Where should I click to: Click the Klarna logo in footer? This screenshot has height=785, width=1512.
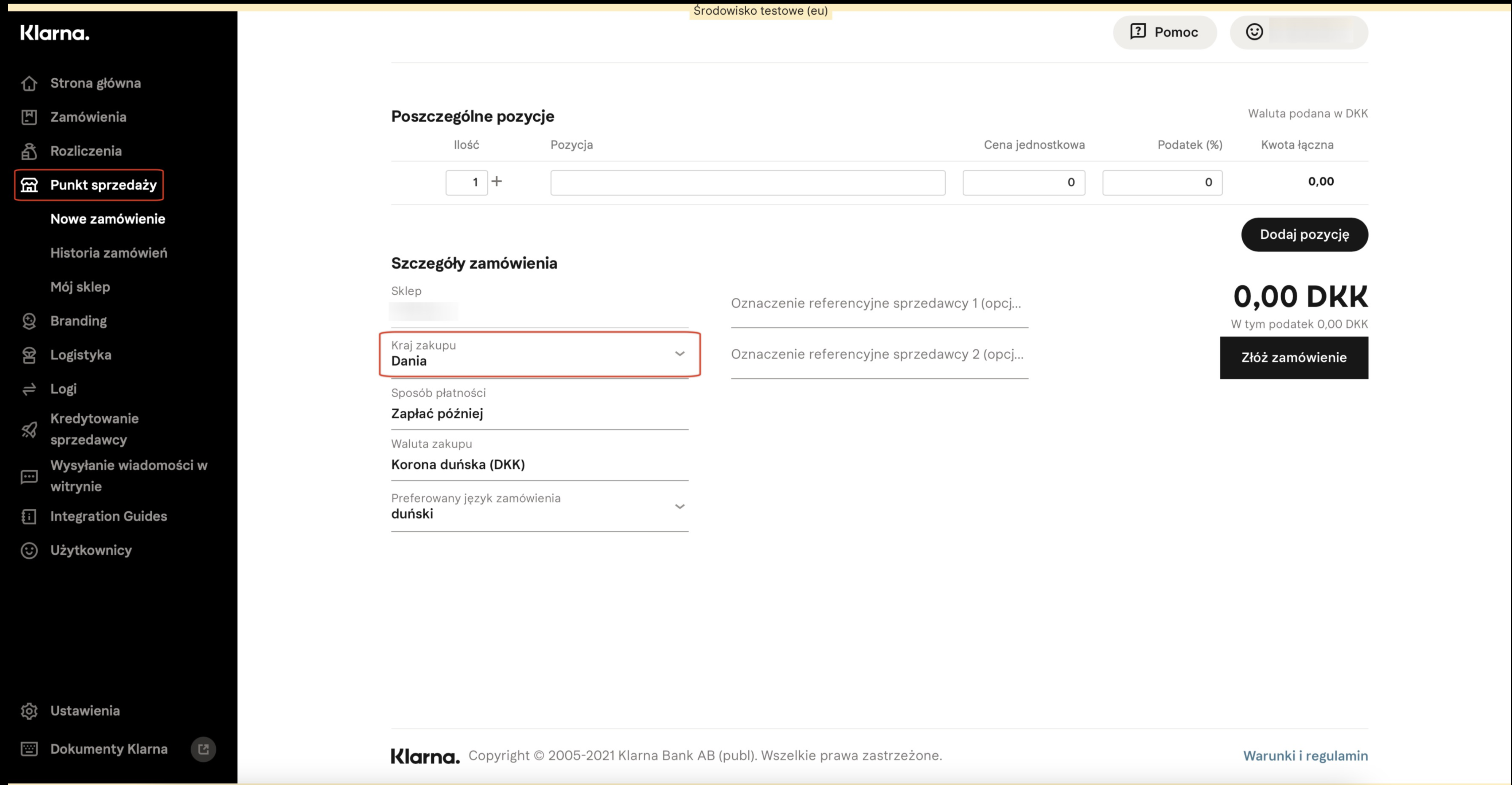(425, 756)
